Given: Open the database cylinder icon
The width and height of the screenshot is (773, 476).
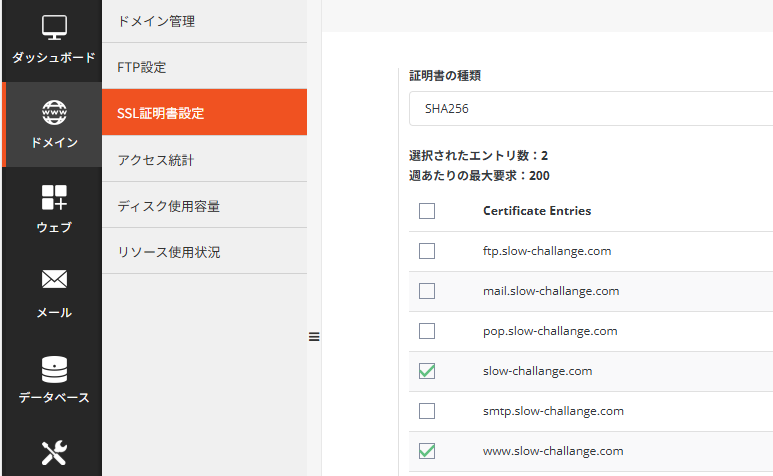Looking at the screenshot, I should 54,368.
